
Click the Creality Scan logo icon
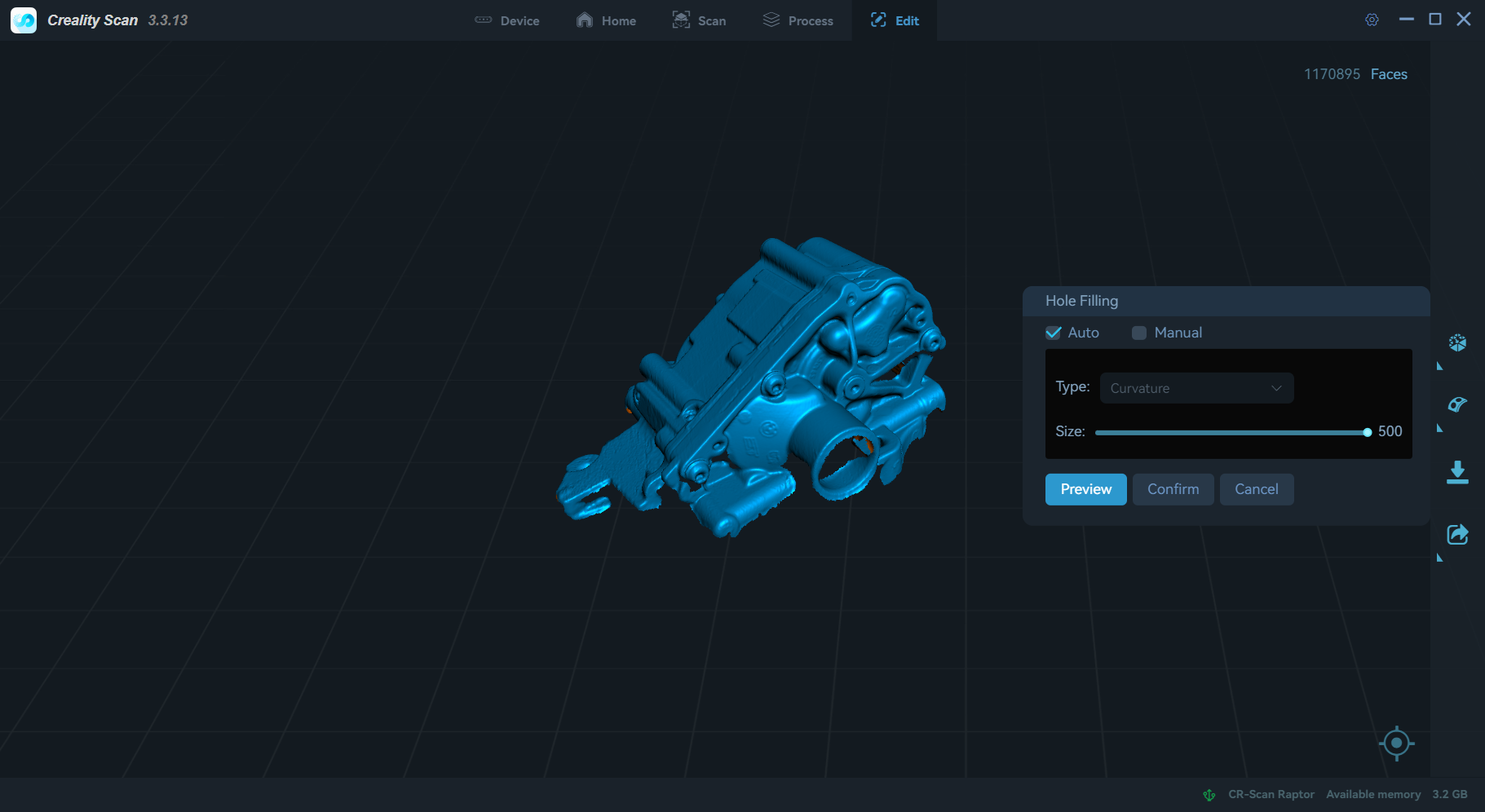click(24, 20)
